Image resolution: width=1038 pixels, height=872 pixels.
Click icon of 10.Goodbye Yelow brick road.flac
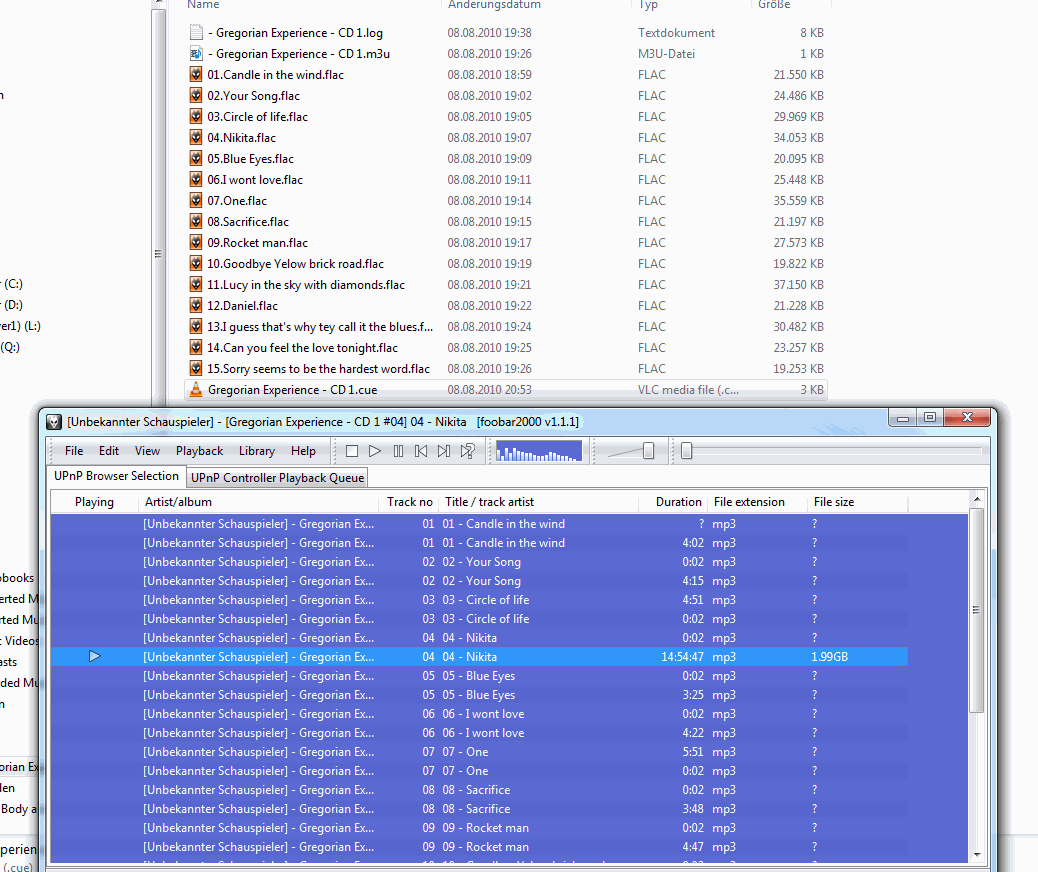click(x=196, y=264)
